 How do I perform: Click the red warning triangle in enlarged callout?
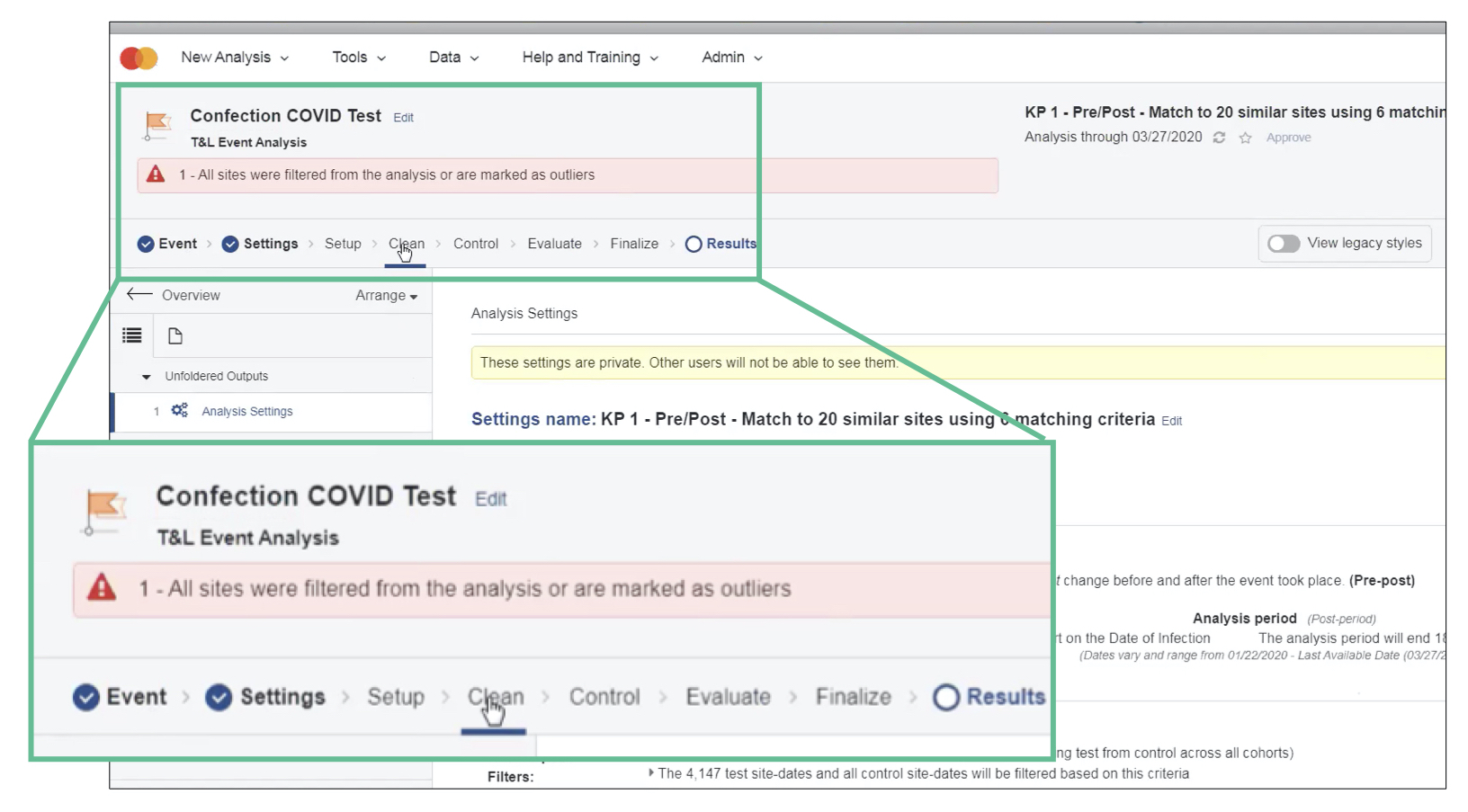coord(102,588)
